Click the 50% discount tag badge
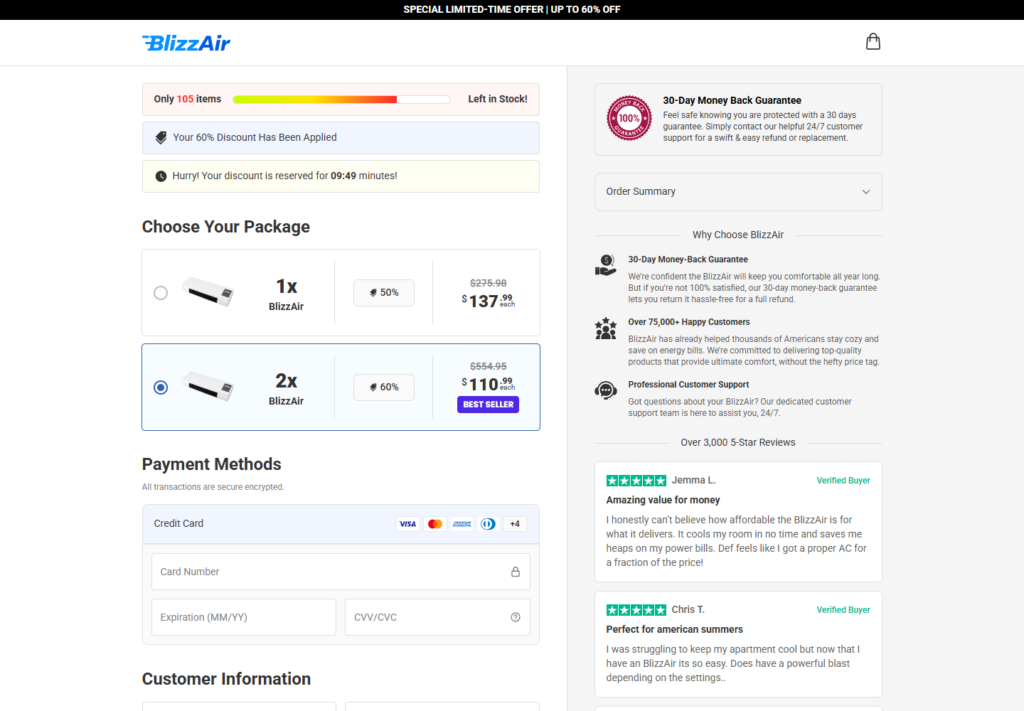The width and height of the screenshot is (1024, 711). click(x=384, y=292)
